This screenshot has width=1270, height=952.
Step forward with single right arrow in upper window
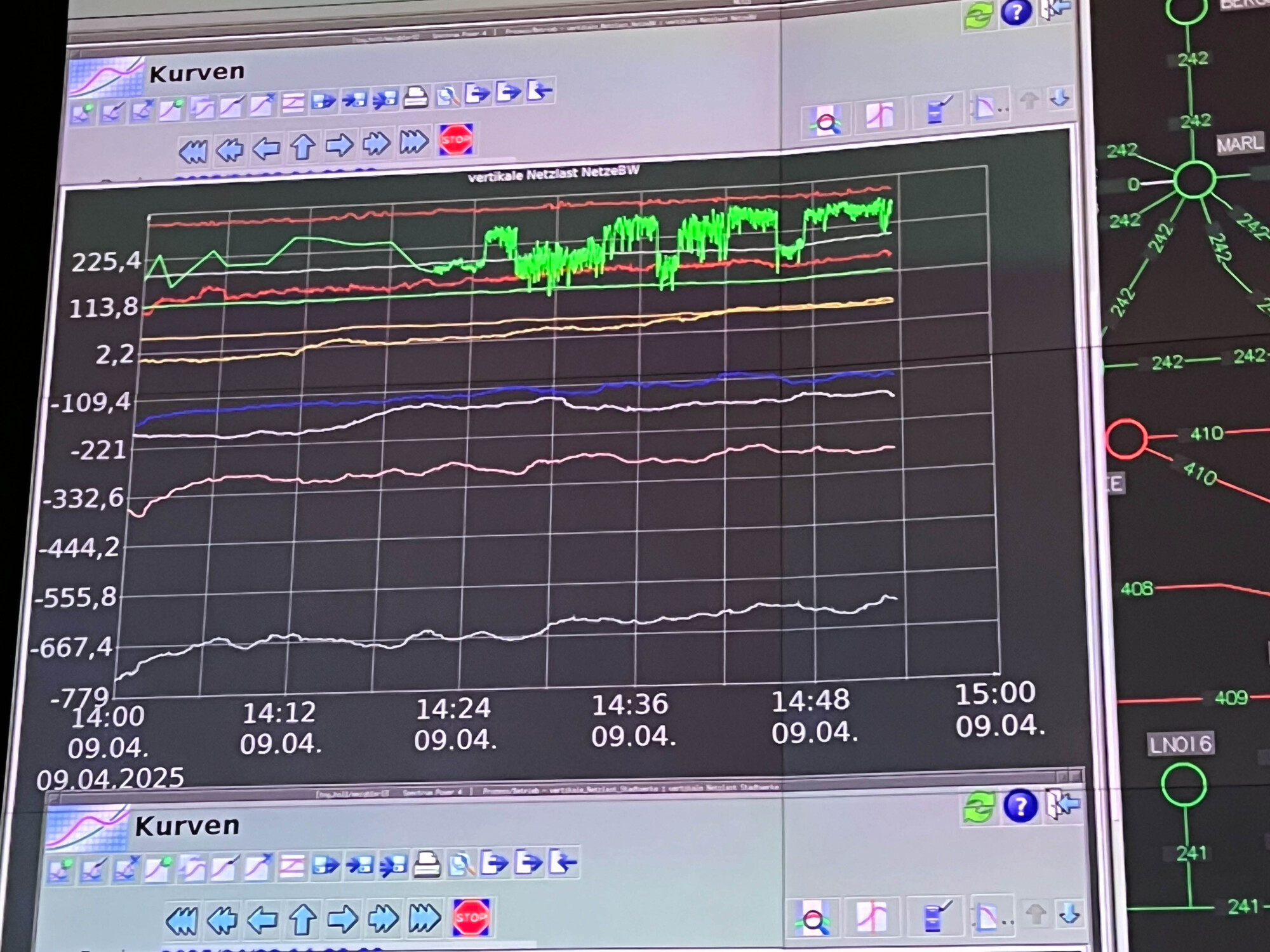pyautogui.click(x=339, y=145)
